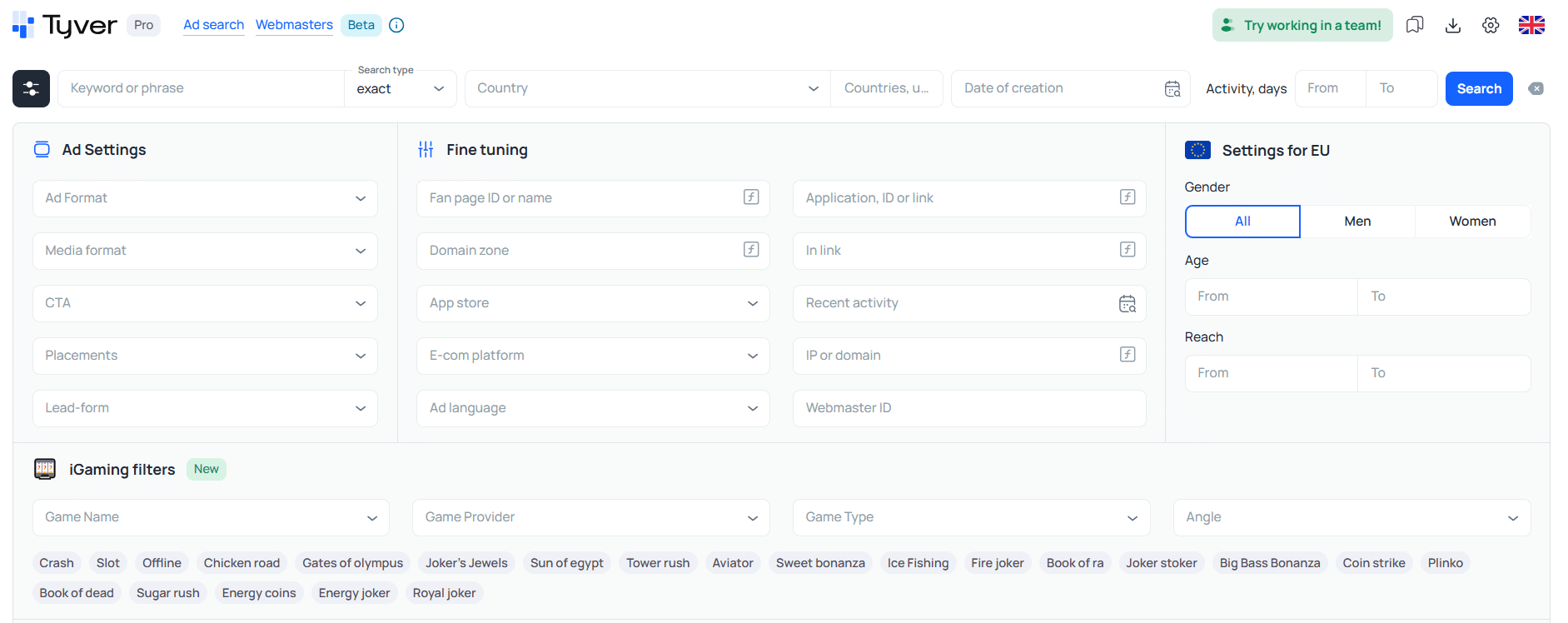Image resolution: width=1568 pixels, height=623 pixels.
Task: Toggle the Crash game tag
Action: pyautogui.click(x=57, y=563)
